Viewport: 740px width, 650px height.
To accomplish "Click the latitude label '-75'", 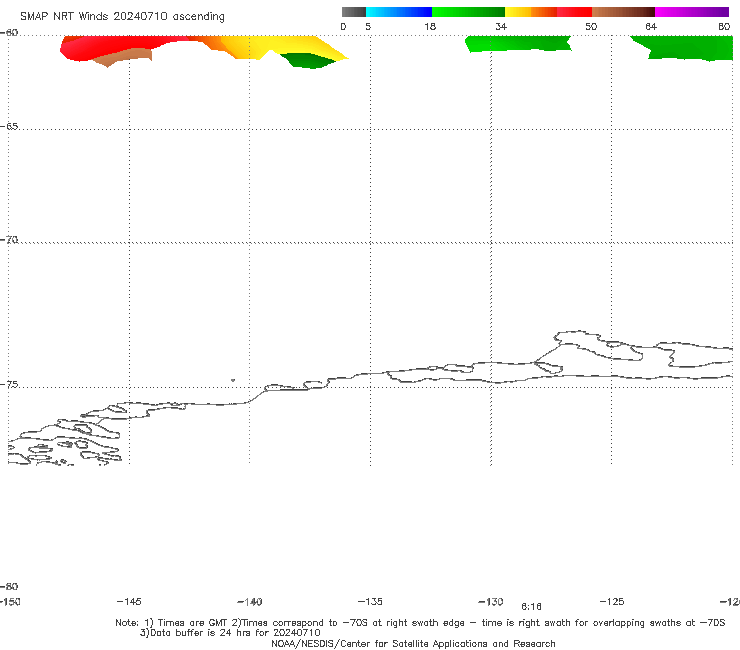I will pos(9,385).
